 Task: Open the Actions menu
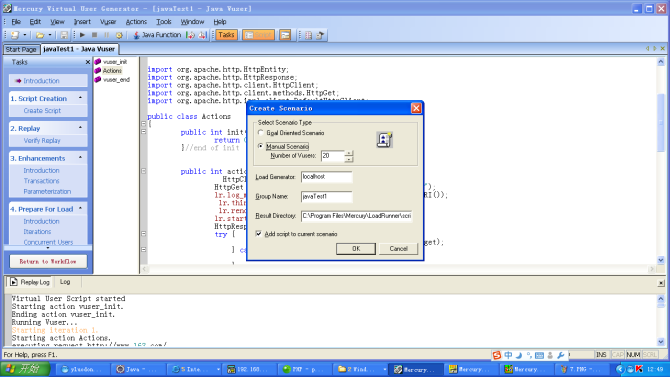136,22
